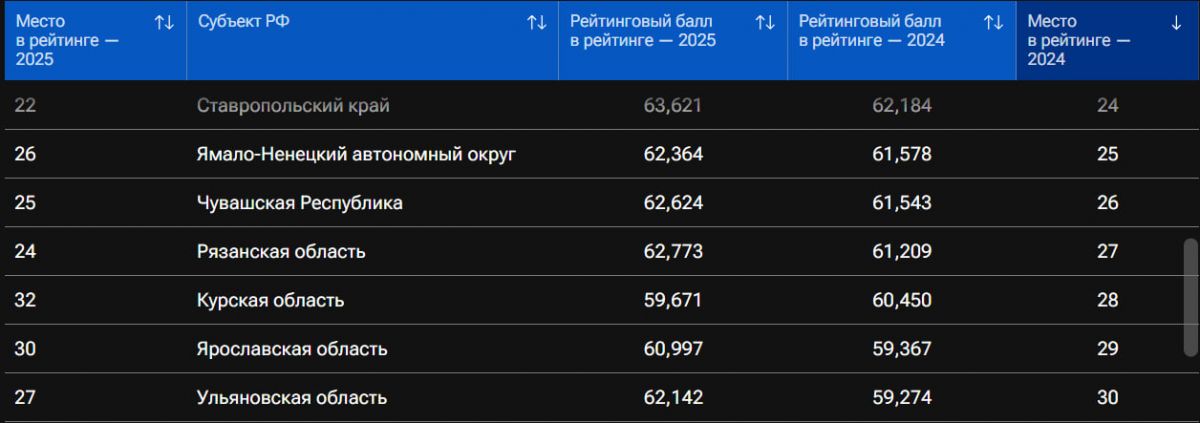Screen dimensions: 1200x423
Task: Click 2025 score 62,364 cell
Action: (x=673, y=154)
